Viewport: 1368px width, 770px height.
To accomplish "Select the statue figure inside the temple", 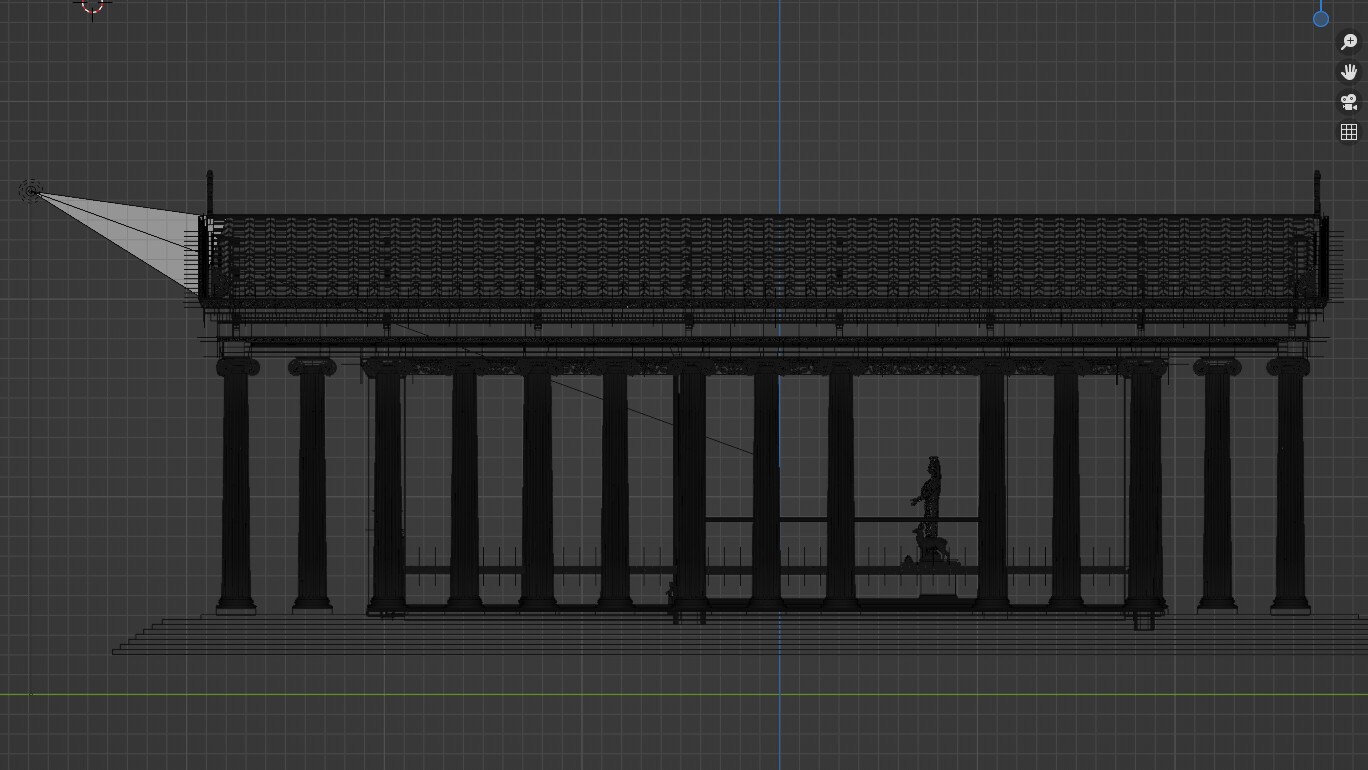I will 931,510.
